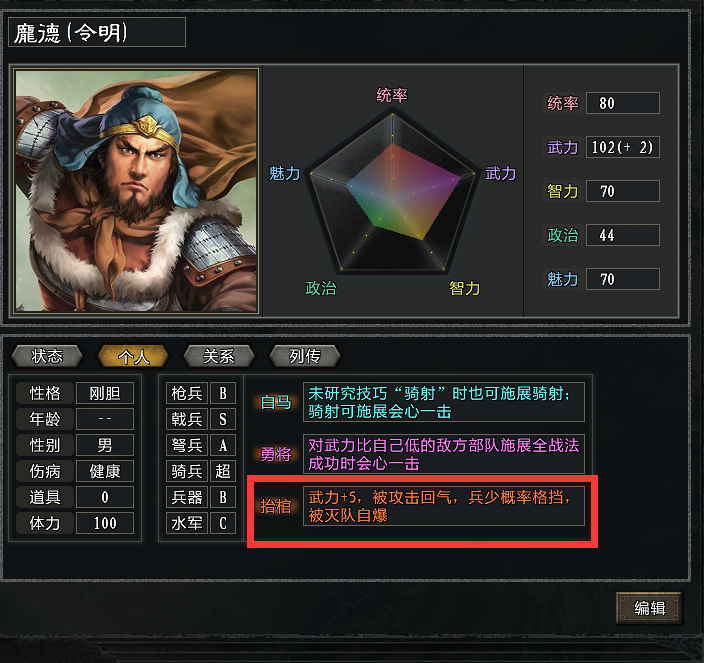Click the name field 龐德 (令明)
The image size is (704, 663).
pos(97,32)
